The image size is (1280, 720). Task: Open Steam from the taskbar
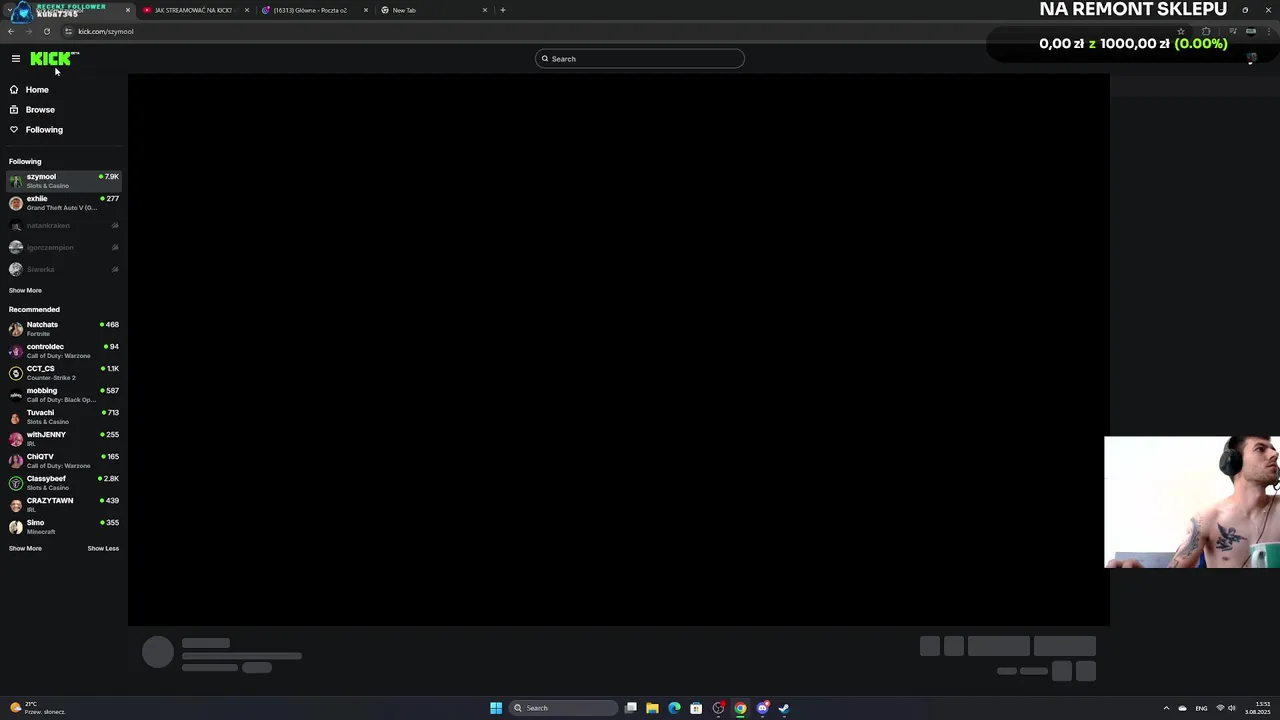click(784, 708)
